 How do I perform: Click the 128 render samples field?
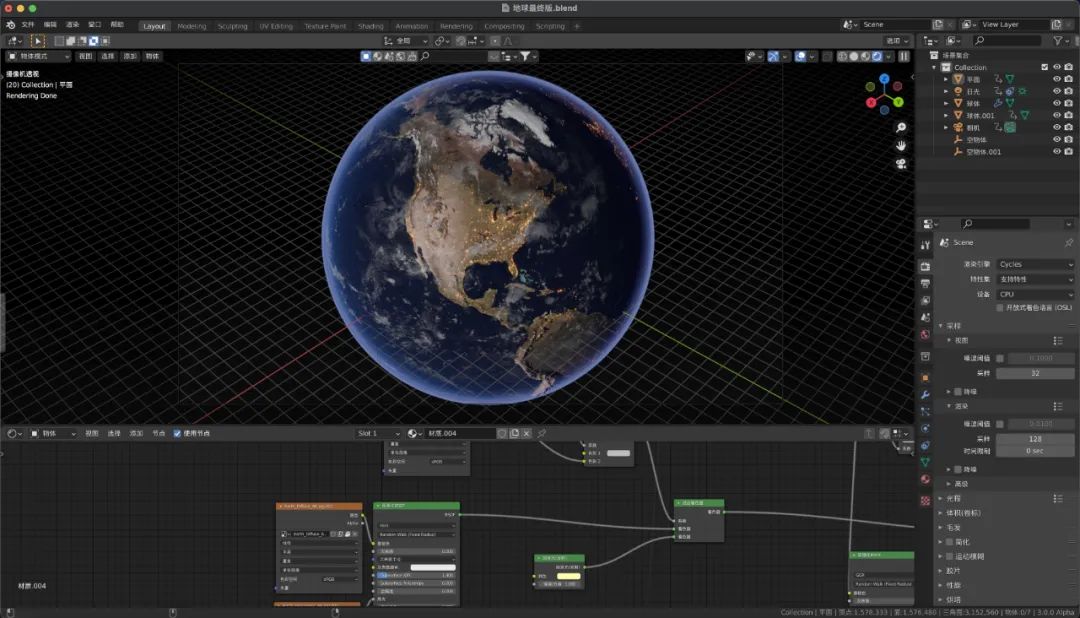click(1034, 439)
